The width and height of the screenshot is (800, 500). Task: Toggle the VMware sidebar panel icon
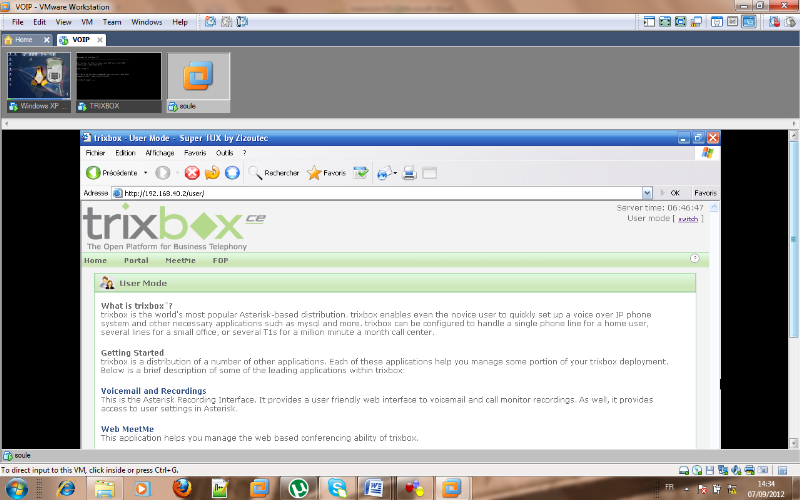(x=649, y=21)
